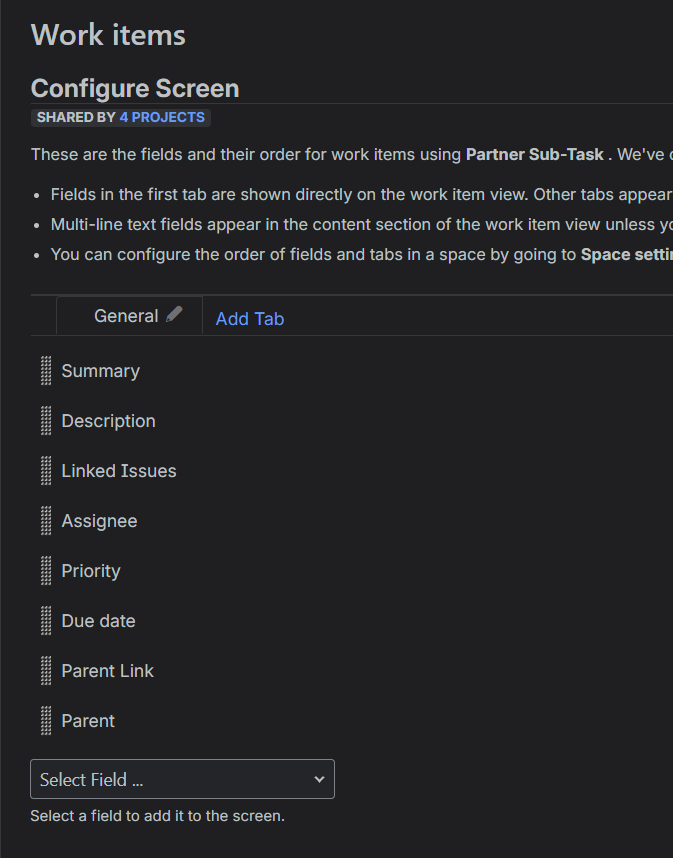Click the drag handle next to Parent
This screenshot has height=858, width=673.
tap(45, 720)
